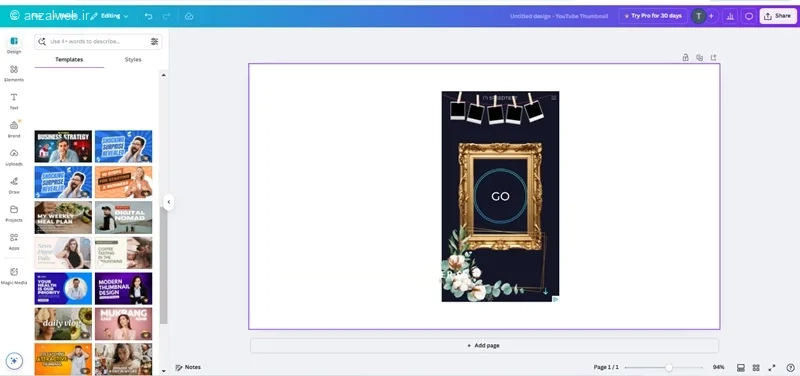Undo the last action
Viewport: 800px width, 376px height.
(148, 16)
